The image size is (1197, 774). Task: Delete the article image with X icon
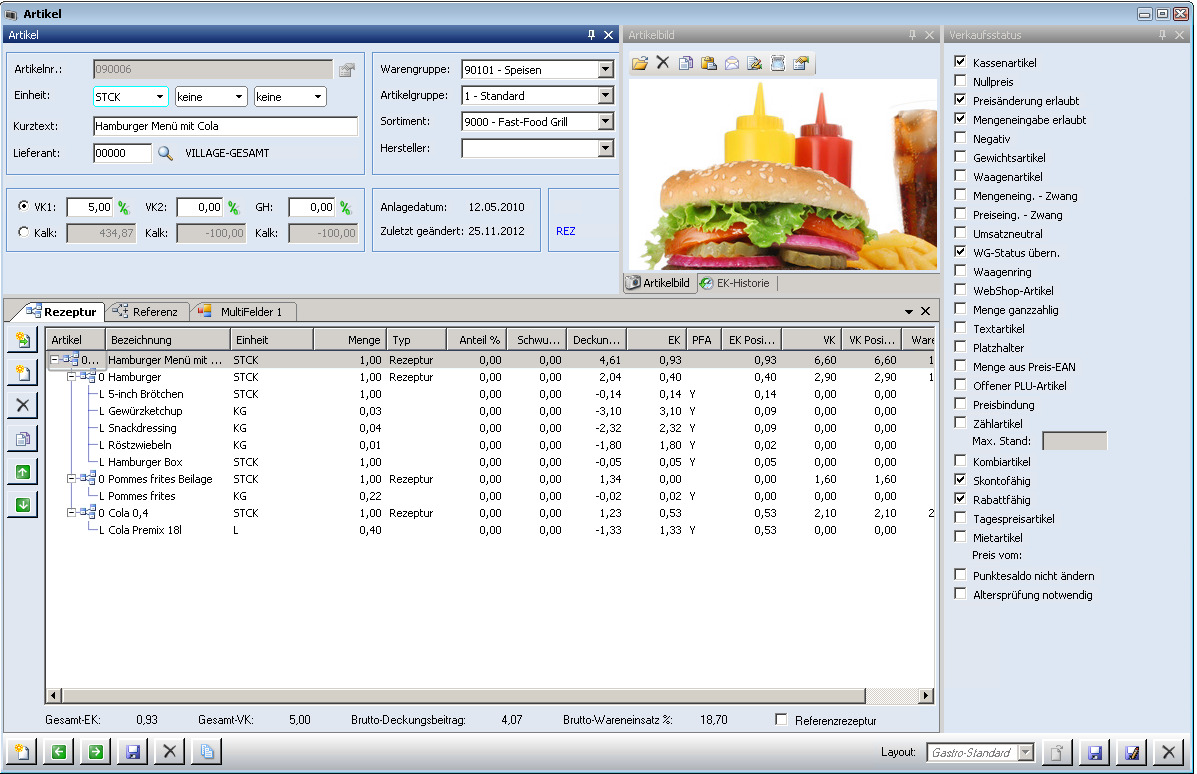click(x=662, y=63)
